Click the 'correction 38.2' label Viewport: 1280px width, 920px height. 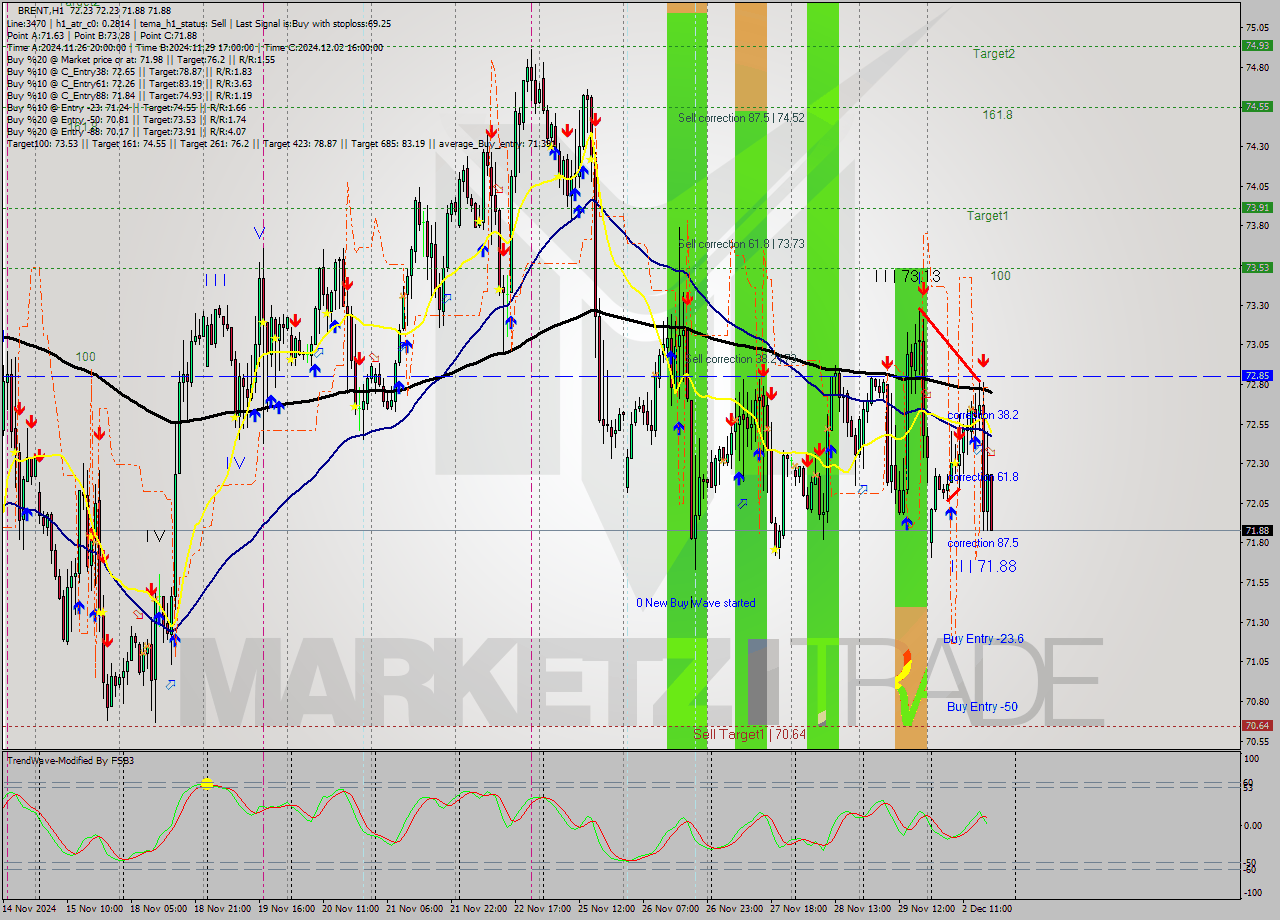pyautogui.click(x=983, y=415)
